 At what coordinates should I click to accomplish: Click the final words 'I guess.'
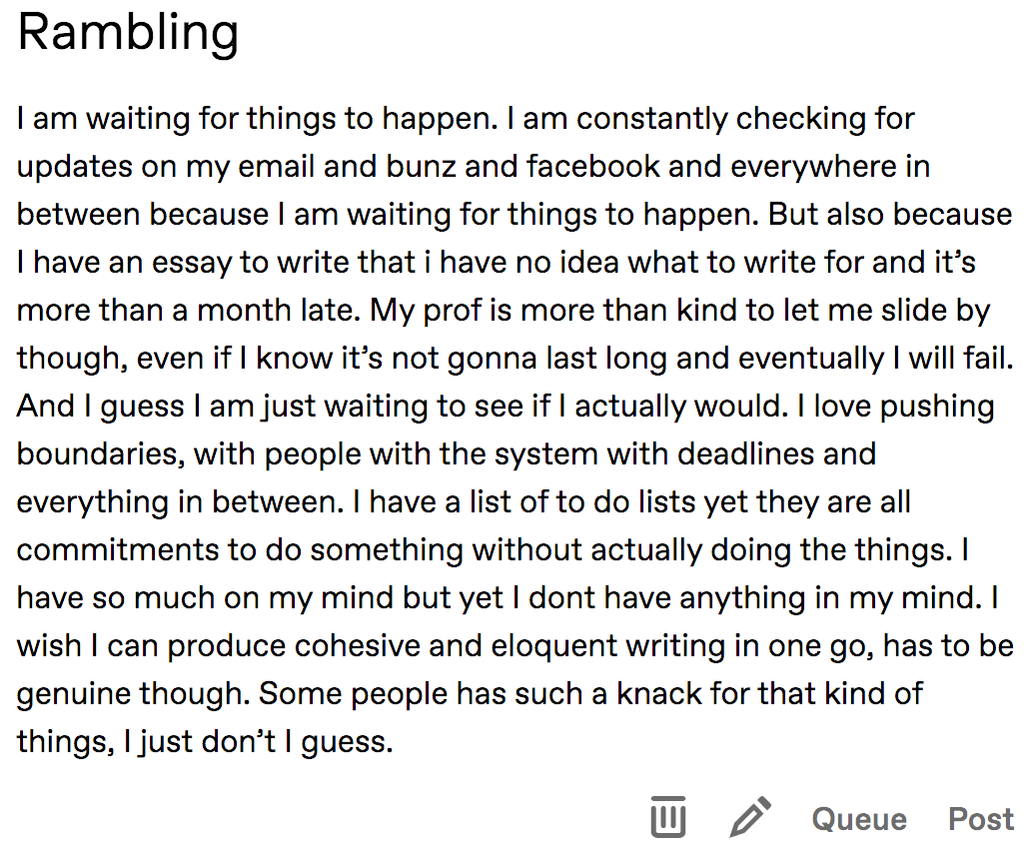click(x=339, y=743)
